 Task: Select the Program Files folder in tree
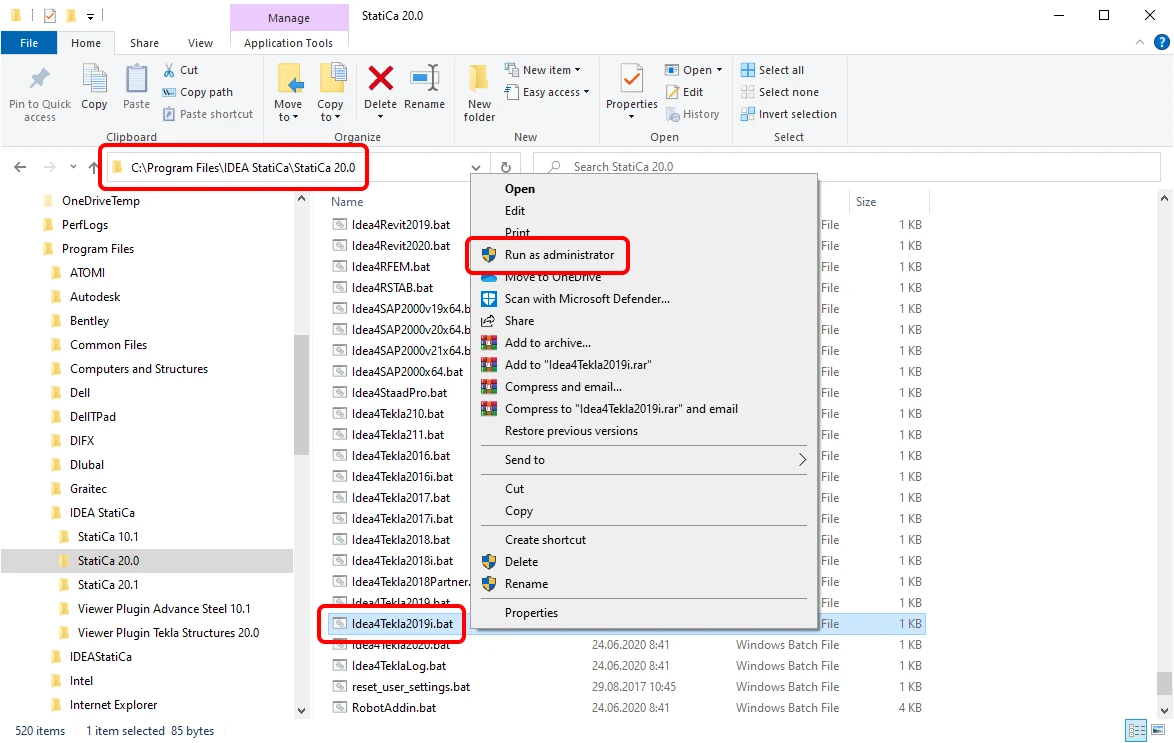pyautogui.click(x=97, y=249)
